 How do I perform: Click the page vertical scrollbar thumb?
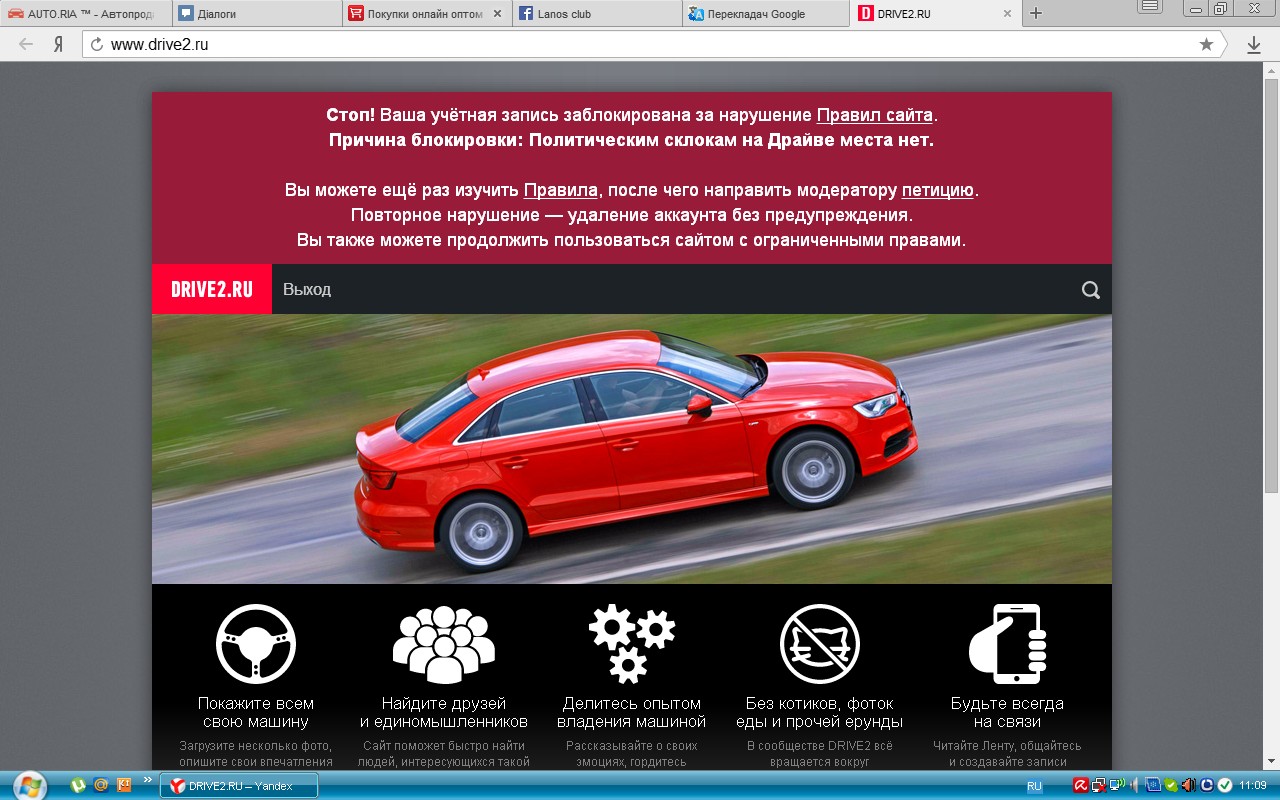point(1271,285)
